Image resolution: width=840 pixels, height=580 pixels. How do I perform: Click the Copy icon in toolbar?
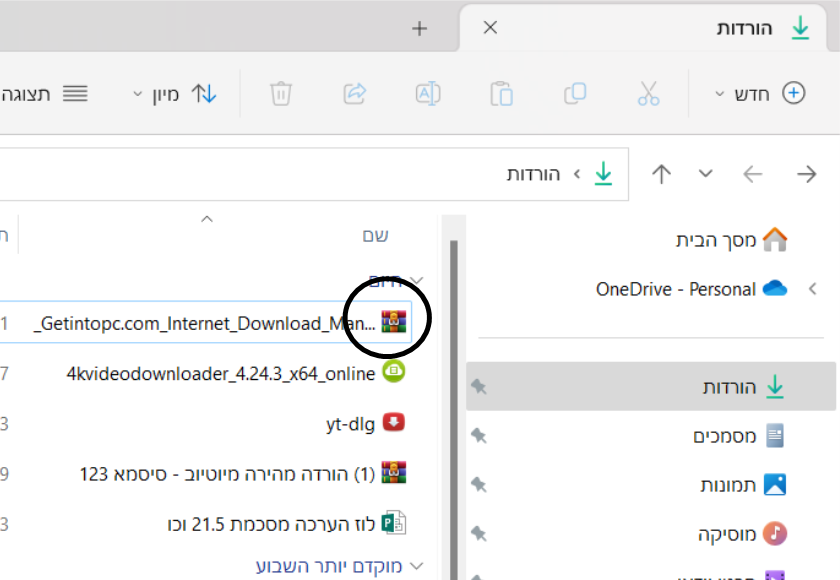pyautogui.click(x=575, y=94)
